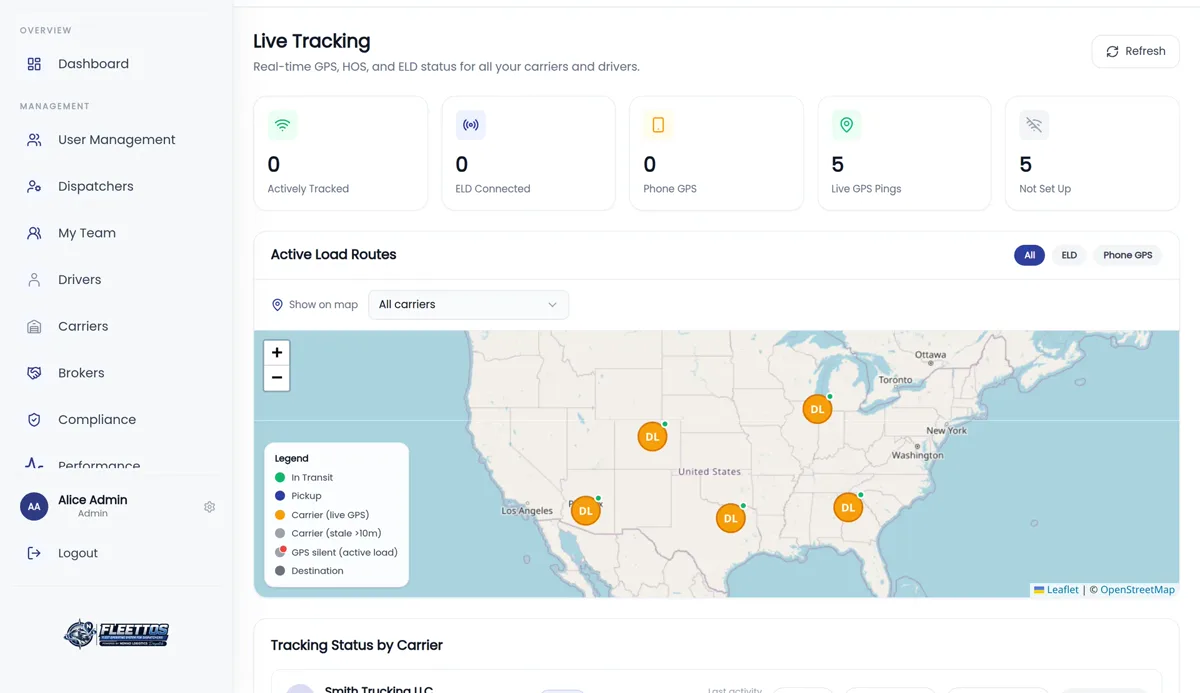This screenshot has height=693, width=1200.
Task: Select the Actively Tracked card label
Action: point(308,189)
